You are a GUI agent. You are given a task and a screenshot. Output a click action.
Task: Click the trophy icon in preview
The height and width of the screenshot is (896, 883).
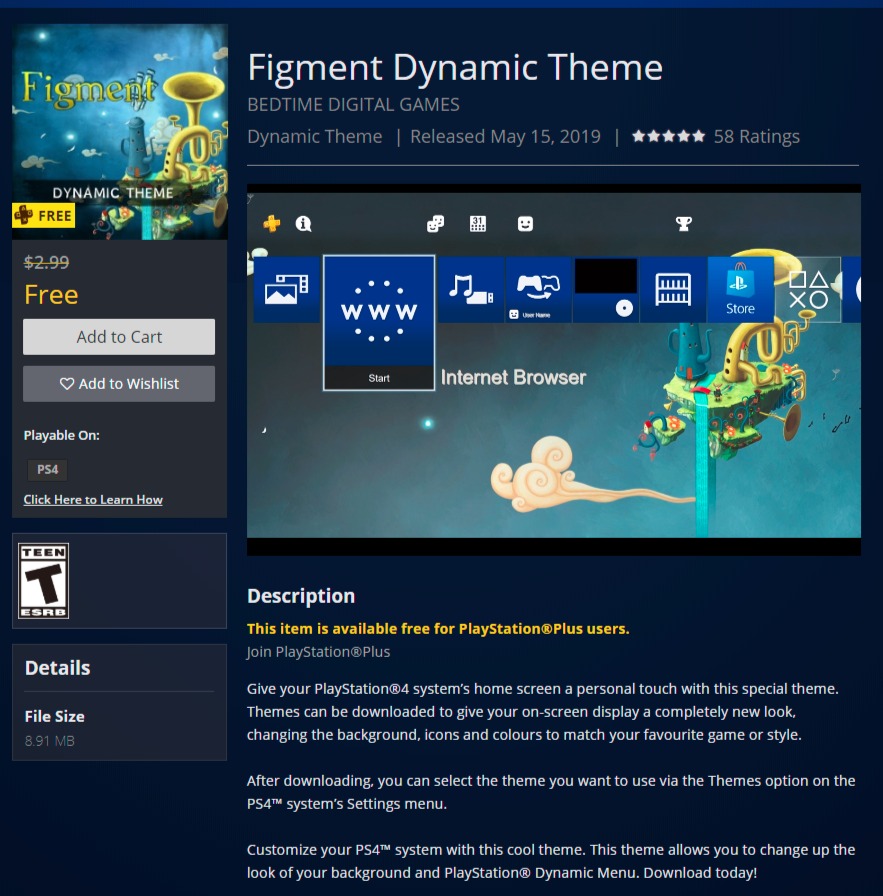coord(684,223)
